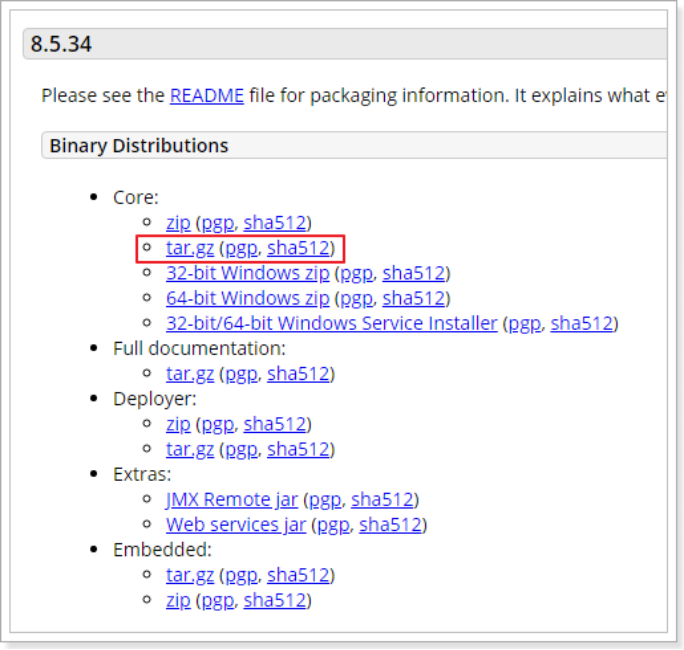Image resolution: width=684 pixels, height=650 pixels.
Task: Download Embedded zip
Action: coord(178,601)
